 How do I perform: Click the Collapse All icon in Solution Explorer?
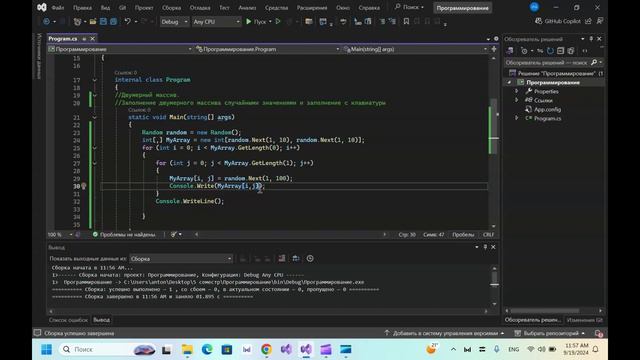point(560,51)
